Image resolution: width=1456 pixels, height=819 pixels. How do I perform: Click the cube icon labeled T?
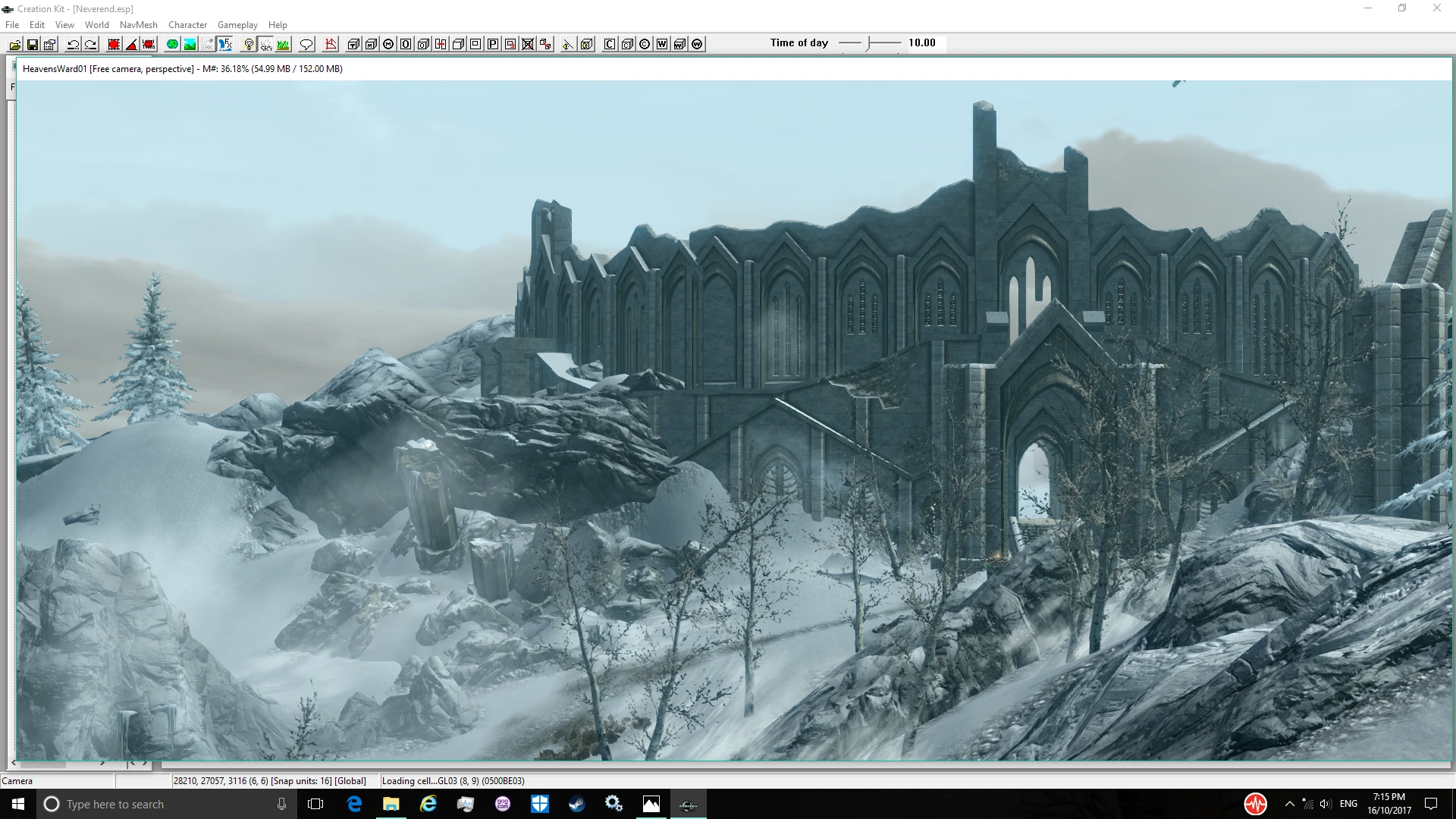coord(353,44)
